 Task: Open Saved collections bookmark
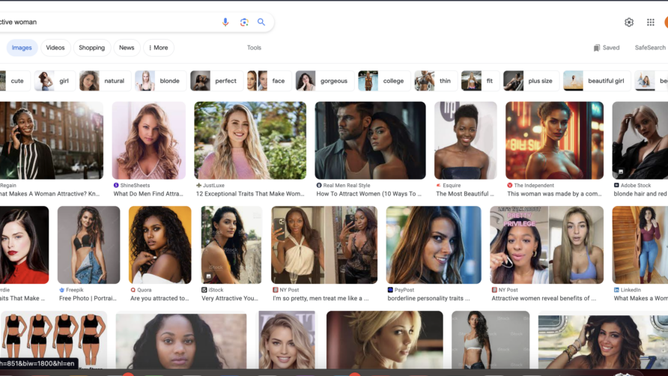pos(606,48)
